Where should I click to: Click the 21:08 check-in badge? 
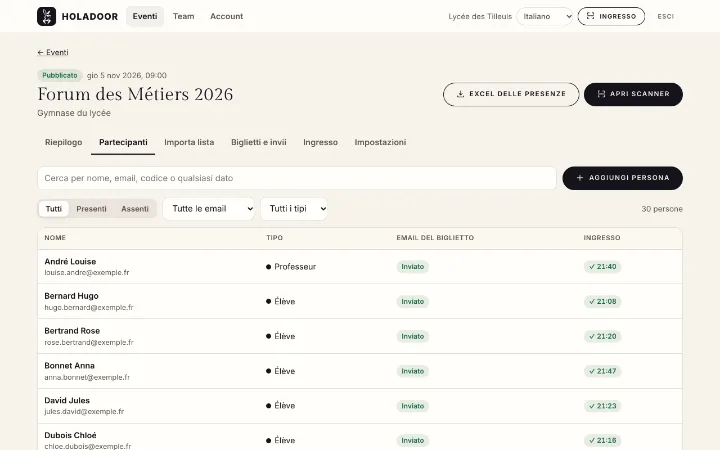tap(602, 302)
